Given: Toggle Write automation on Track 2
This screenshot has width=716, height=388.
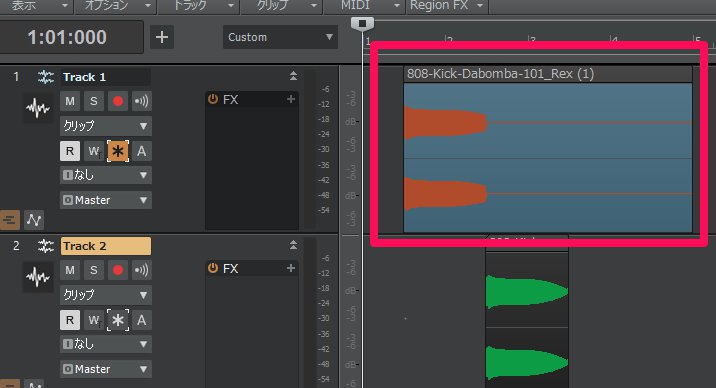Looking at the screenshot, I should [x=94, y=320].
